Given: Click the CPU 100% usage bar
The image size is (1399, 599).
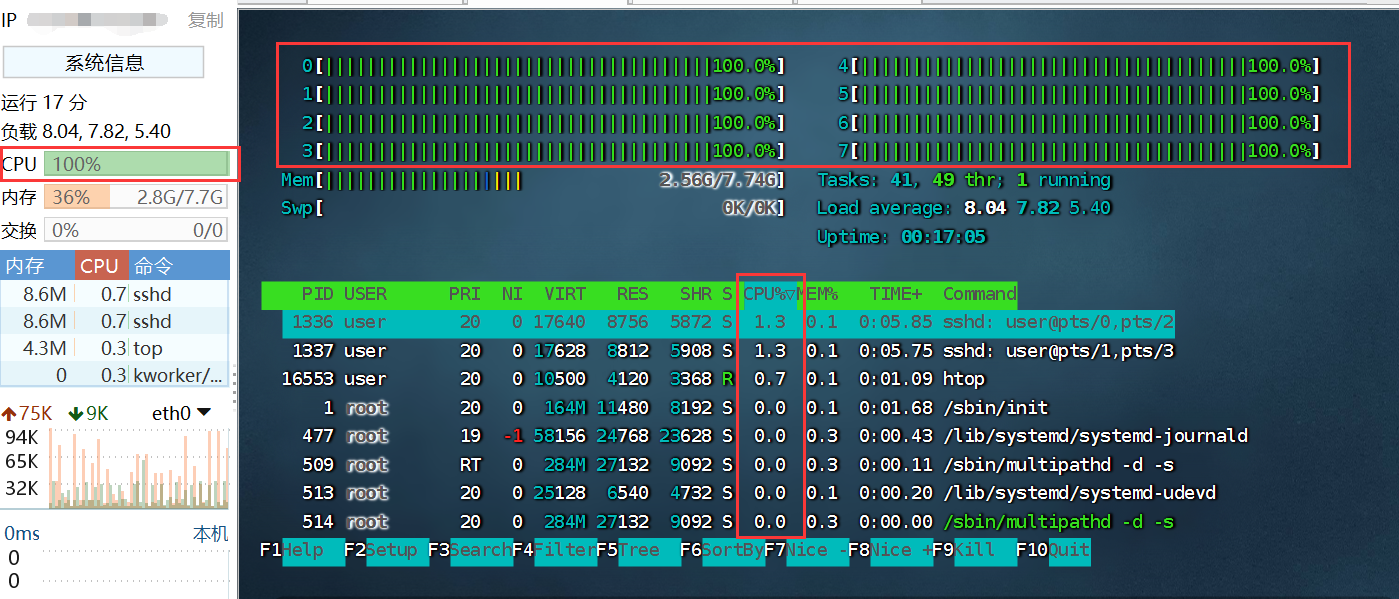Looking at the screenshot, I should coord(135,164).
